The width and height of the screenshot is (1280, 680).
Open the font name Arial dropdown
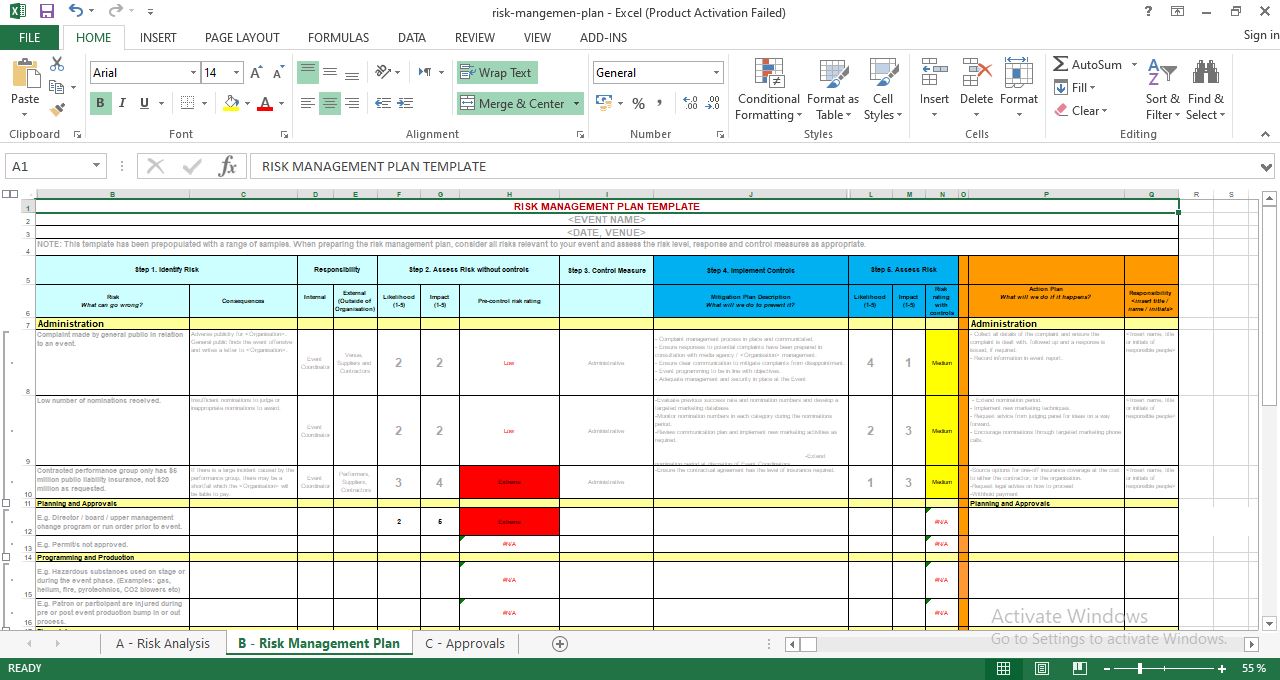(x=193, y=72)
